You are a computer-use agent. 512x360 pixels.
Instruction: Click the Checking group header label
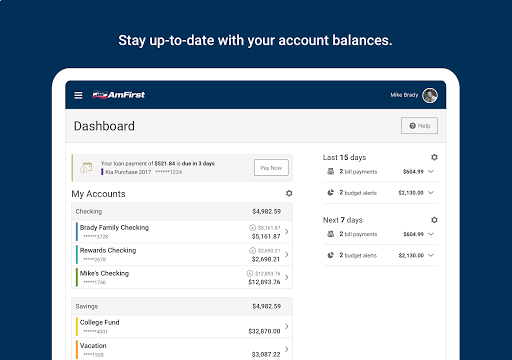click(x=89, y=211)
